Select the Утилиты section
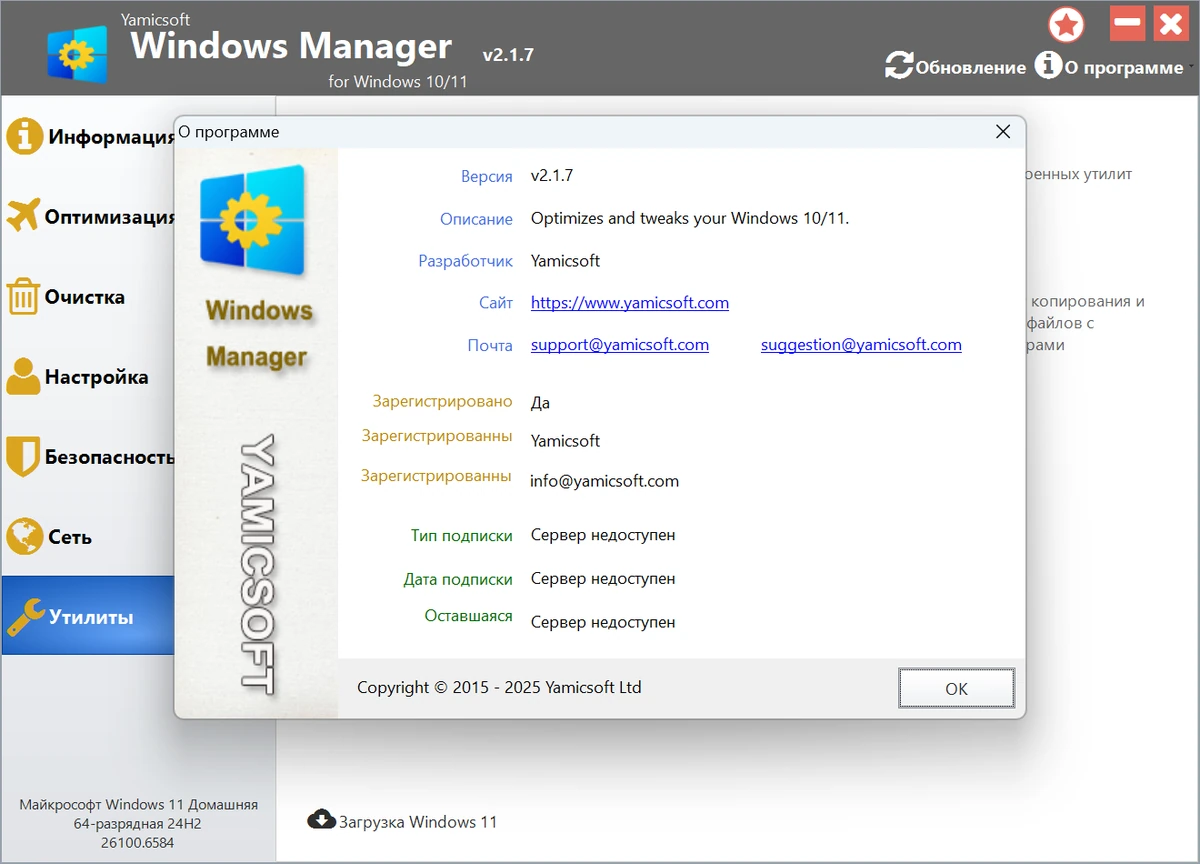 tap(88, 616)
